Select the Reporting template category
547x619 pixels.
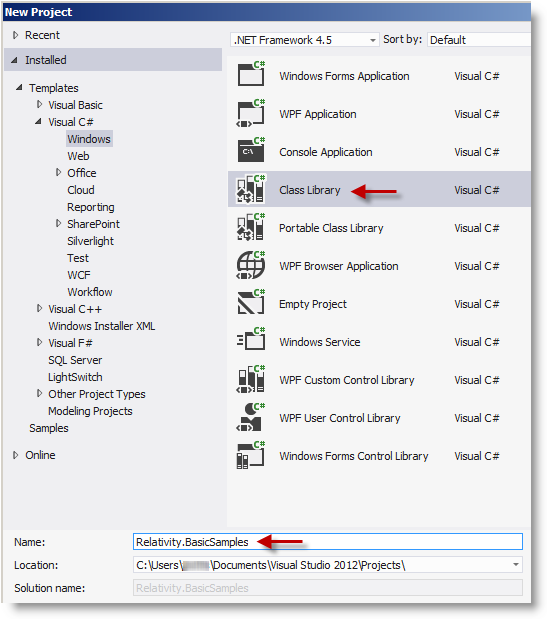[91, 207]
